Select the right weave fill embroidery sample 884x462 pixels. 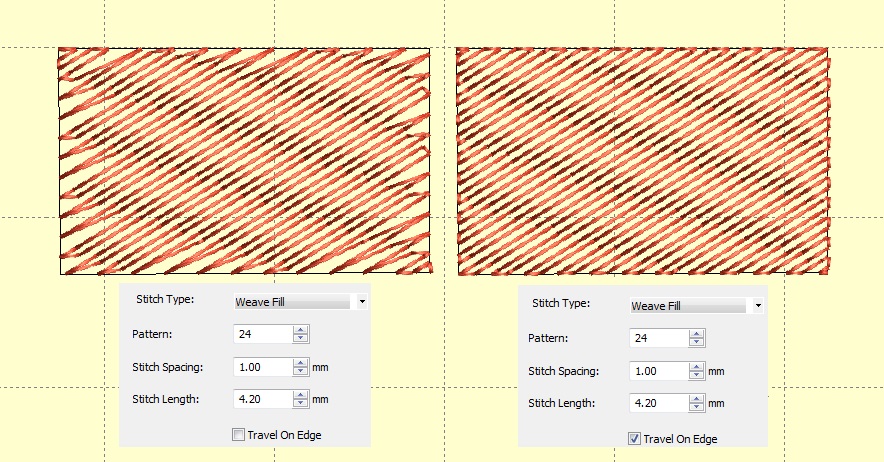pos(643,161)
